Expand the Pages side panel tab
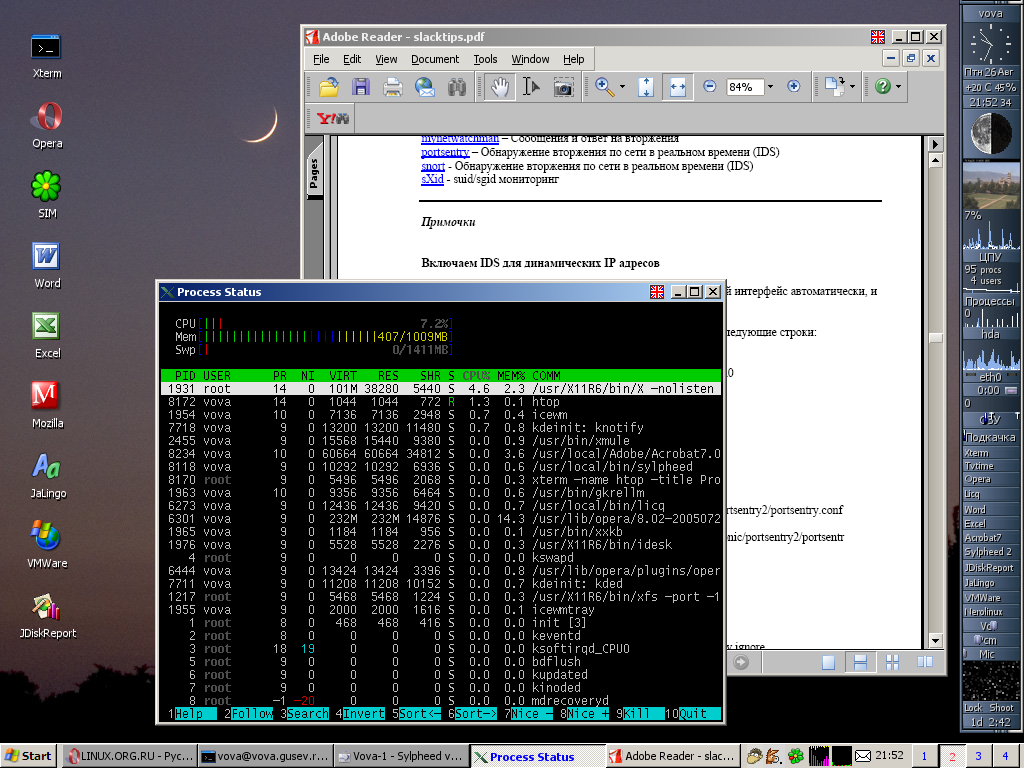Viewport: 1024px width, 768px height. tap(314, 173)
